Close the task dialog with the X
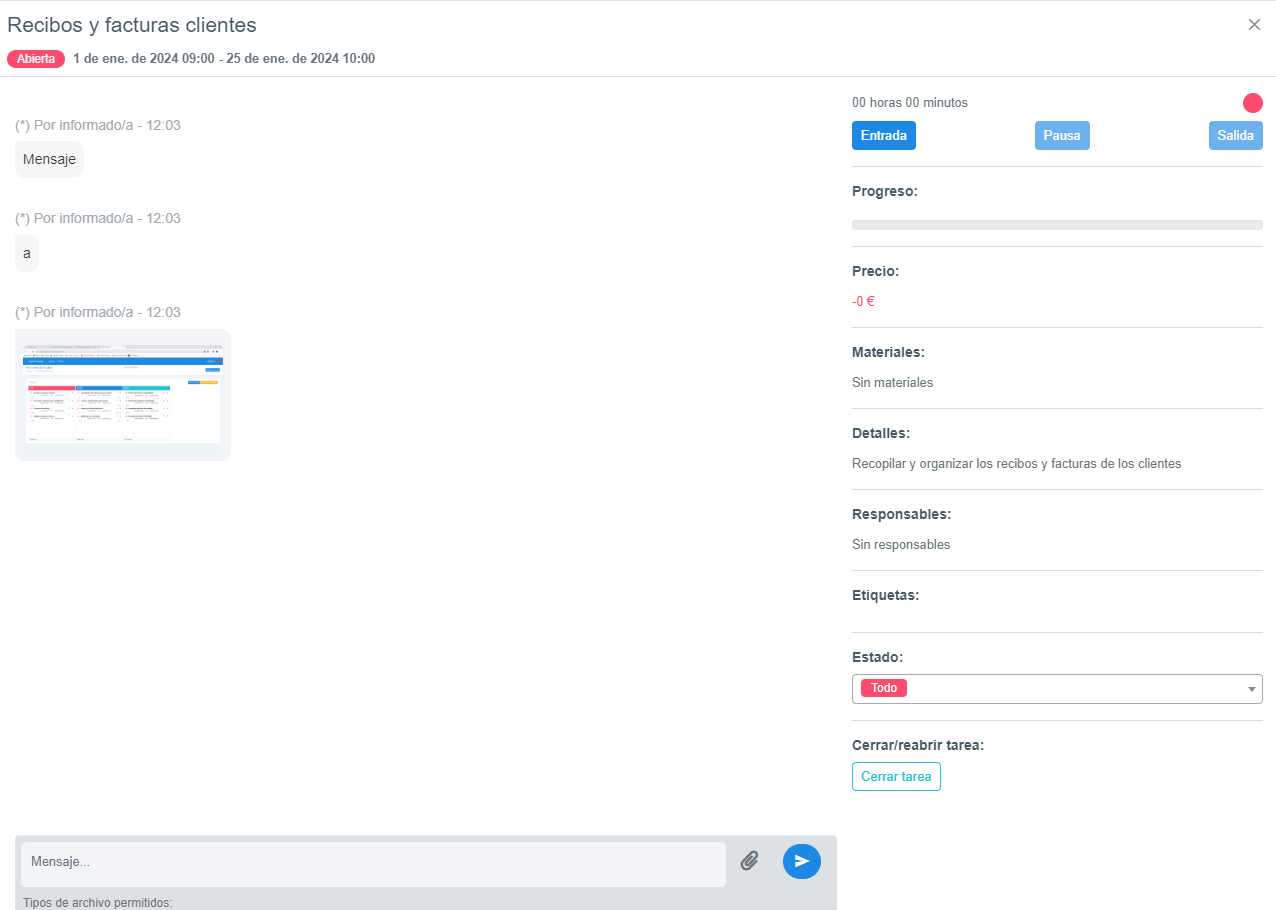1276x910 pixels. pyautogui.click(x=1254, y=25)
